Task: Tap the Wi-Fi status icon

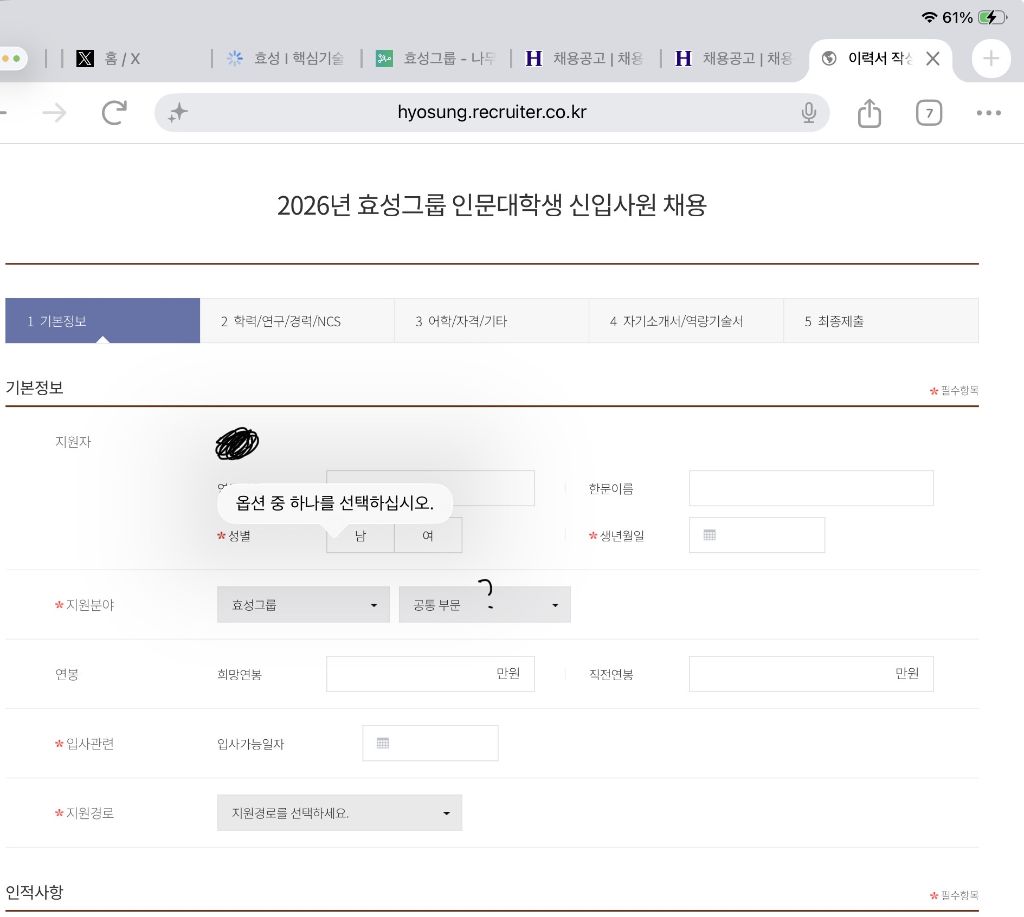Action: [929, 18]
